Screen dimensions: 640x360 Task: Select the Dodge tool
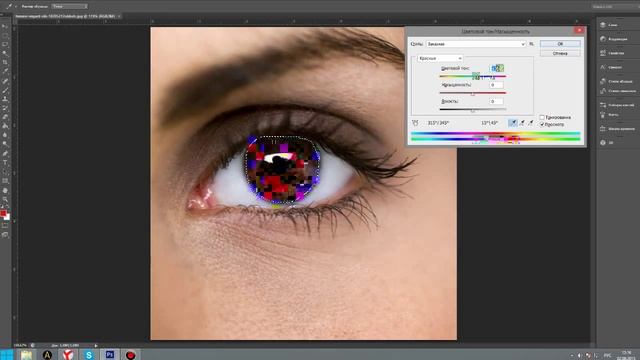point(5,144)
